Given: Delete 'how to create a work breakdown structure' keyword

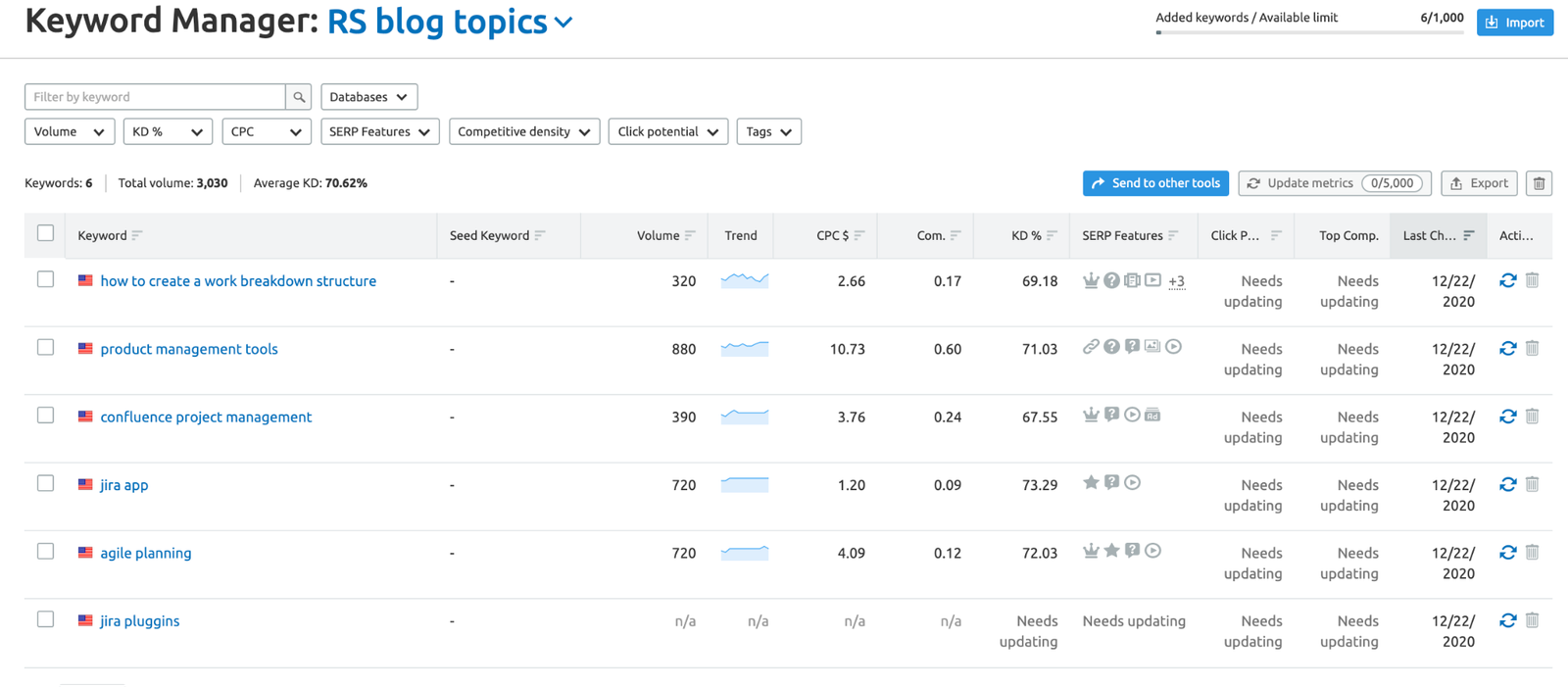Looking at the screenshot, I should coord(1533,280).
